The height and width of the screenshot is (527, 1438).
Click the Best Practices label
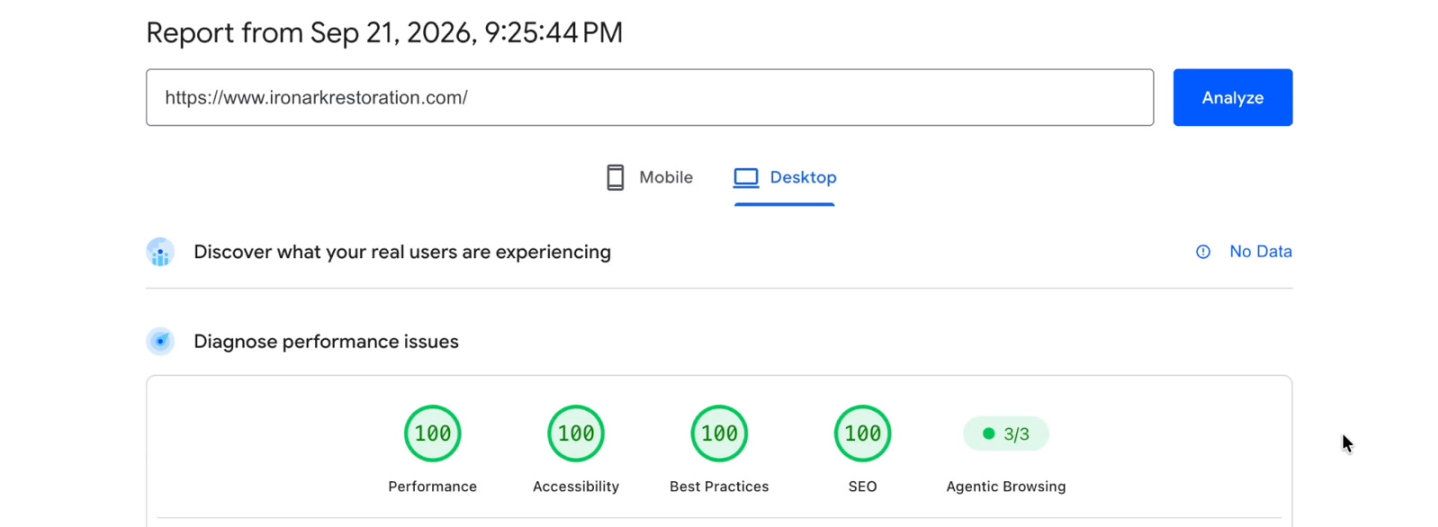click(x=719, y=487)
